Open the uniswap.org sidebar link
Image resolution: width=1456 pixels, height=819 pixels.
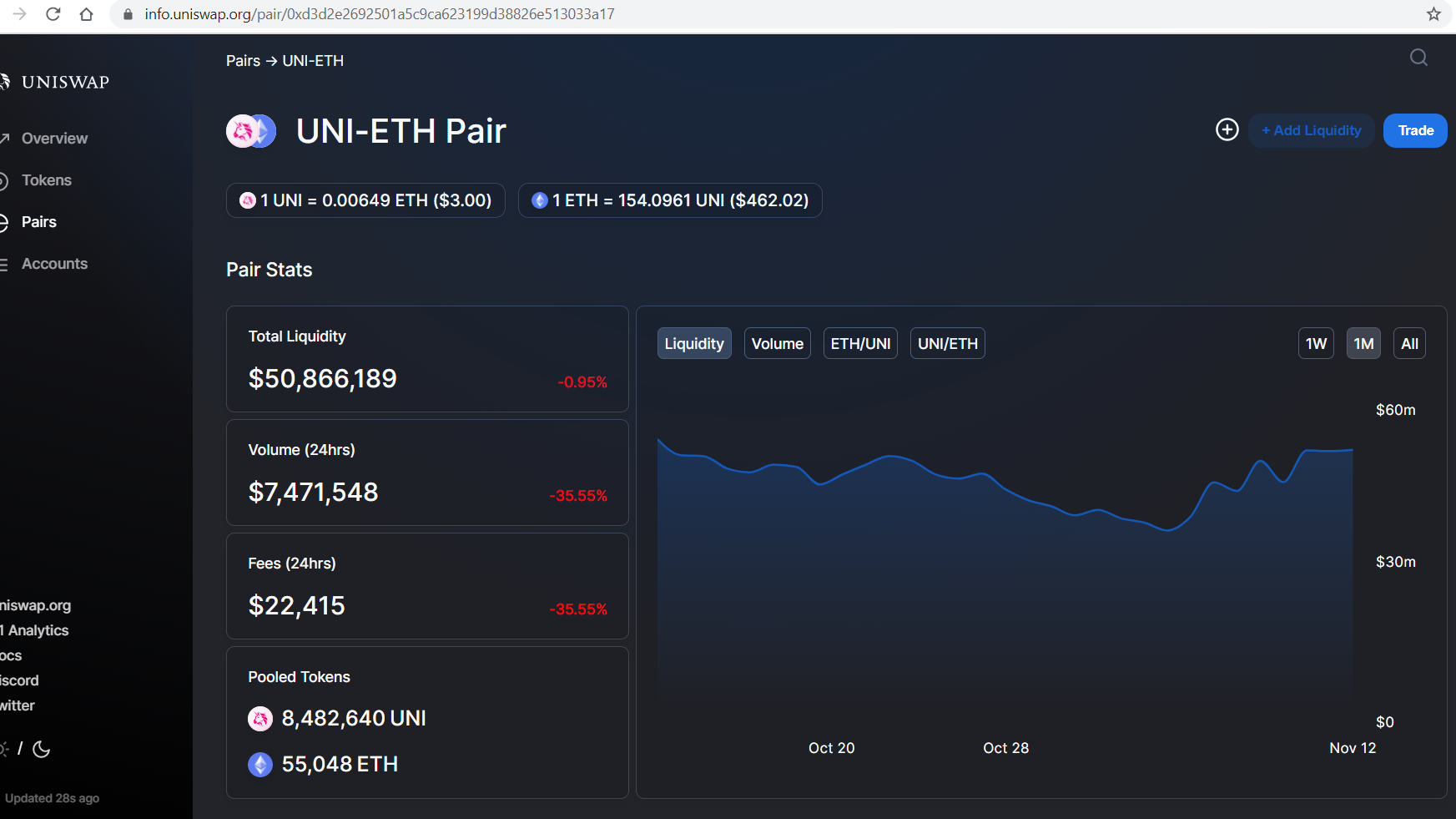pos(35,605)
